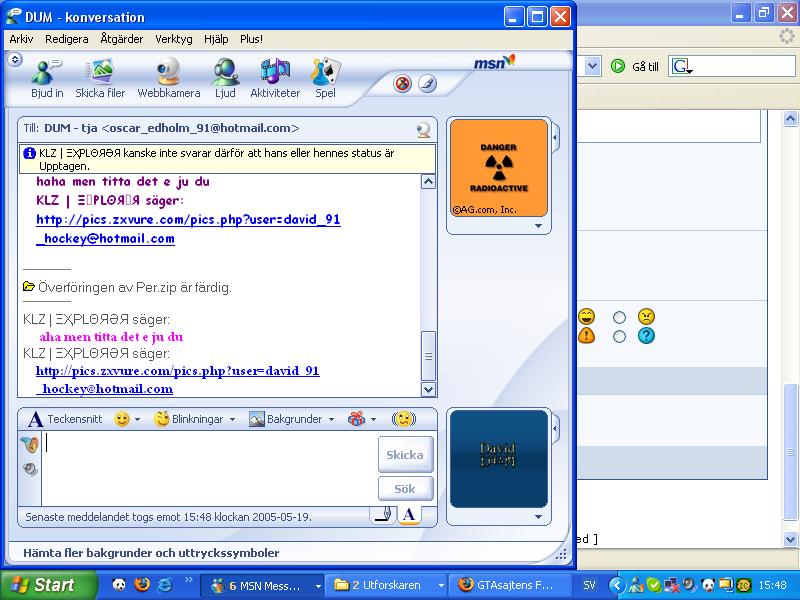
Task: Click the Ljud audio icon
Action: point(225,78)
